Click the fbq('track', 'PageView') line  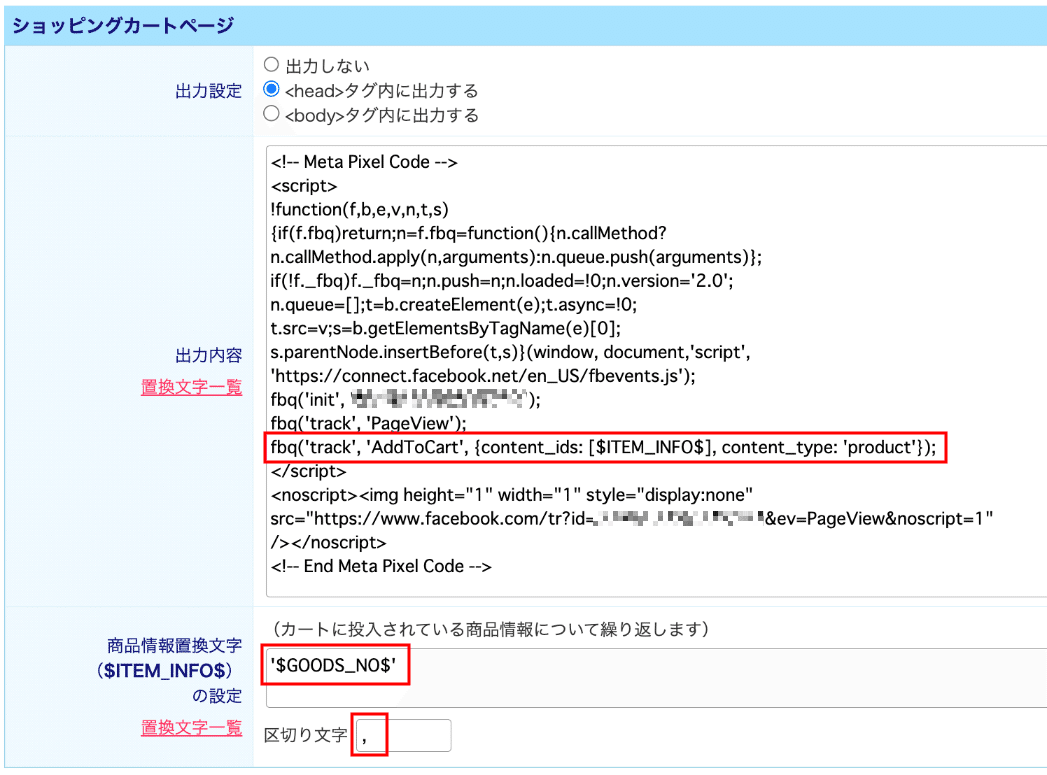[x=369, y=423]
